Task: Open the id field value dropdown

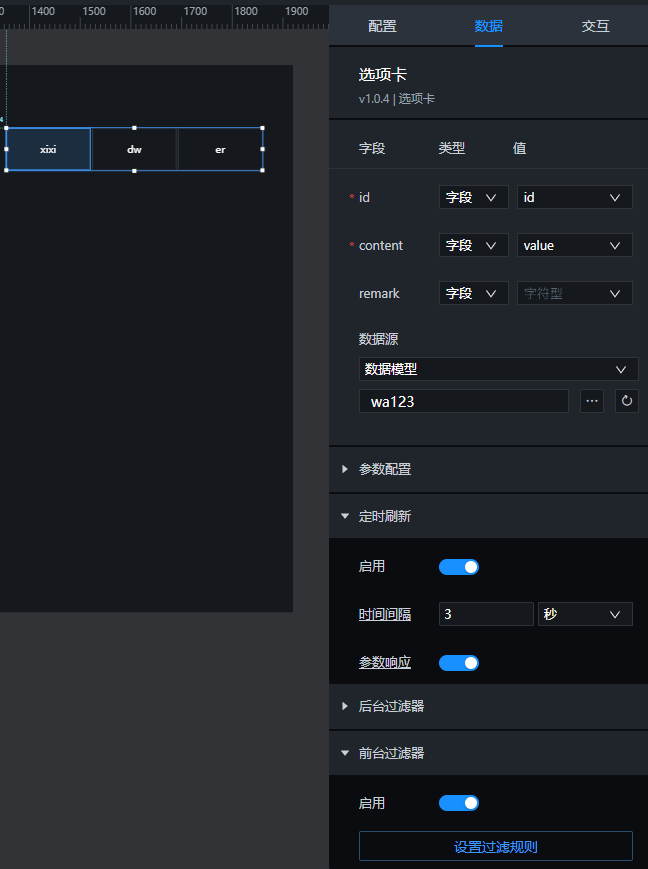Action: coord(574,198)
